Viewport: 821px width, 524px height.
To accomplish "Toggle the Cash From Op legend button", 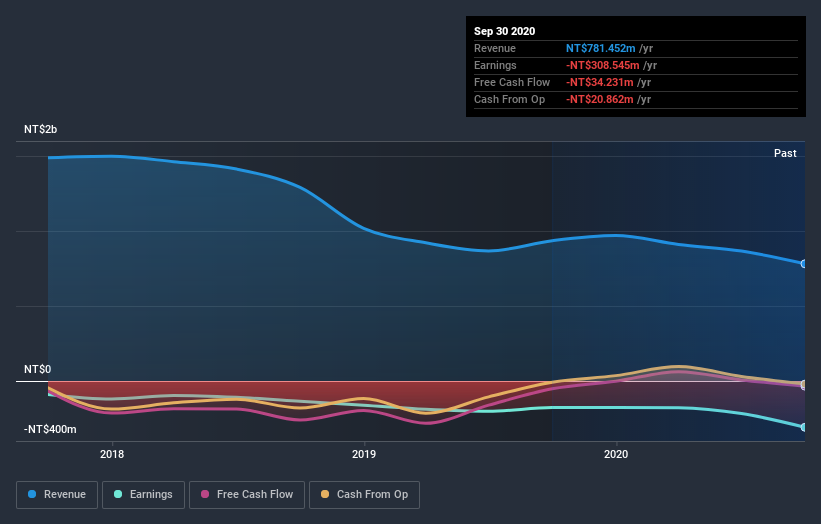I will click(364, 495).
